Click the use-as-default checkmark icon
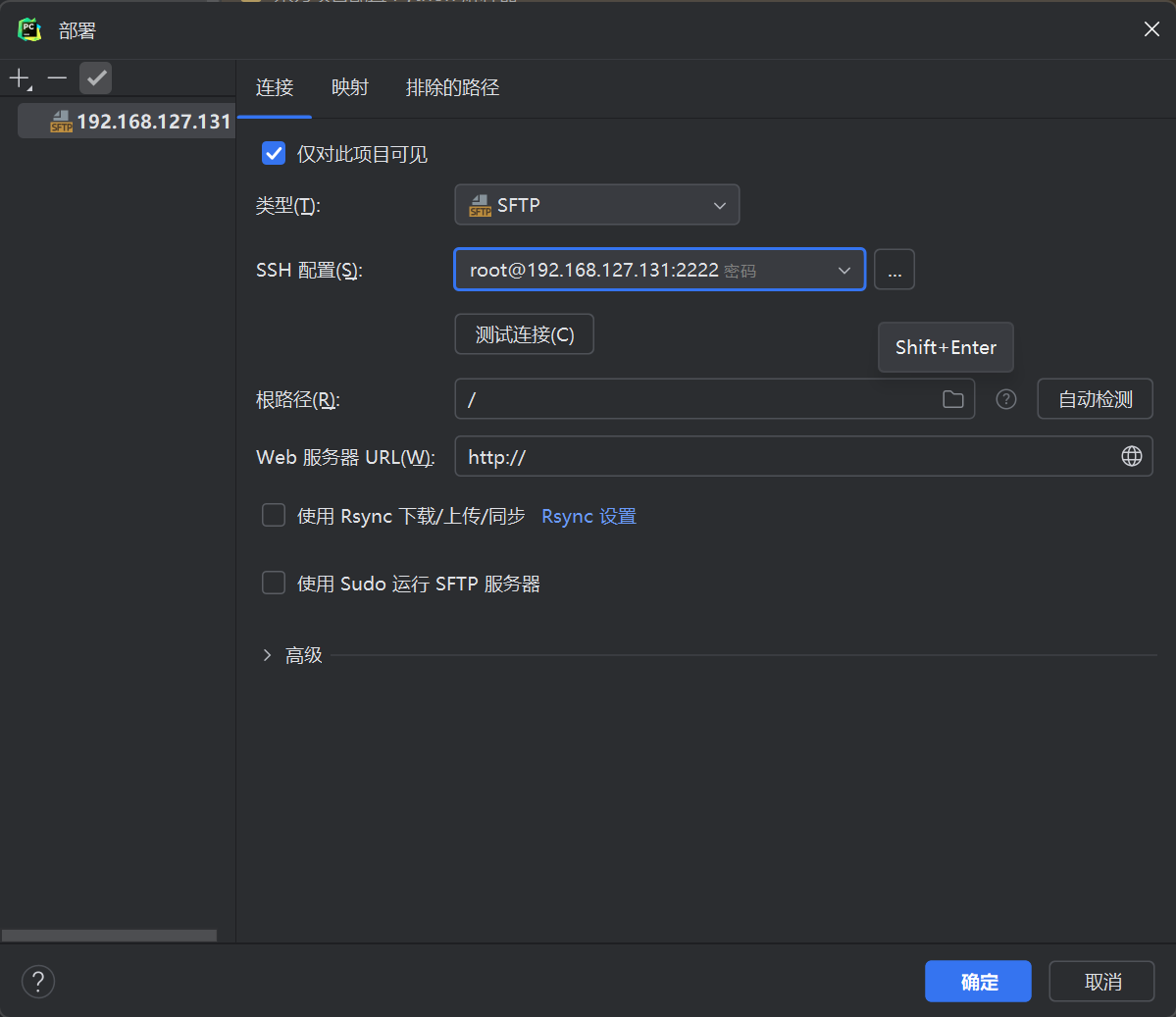The height and width of the screenshot is (1017, 1176). click(x=94, y=77)
